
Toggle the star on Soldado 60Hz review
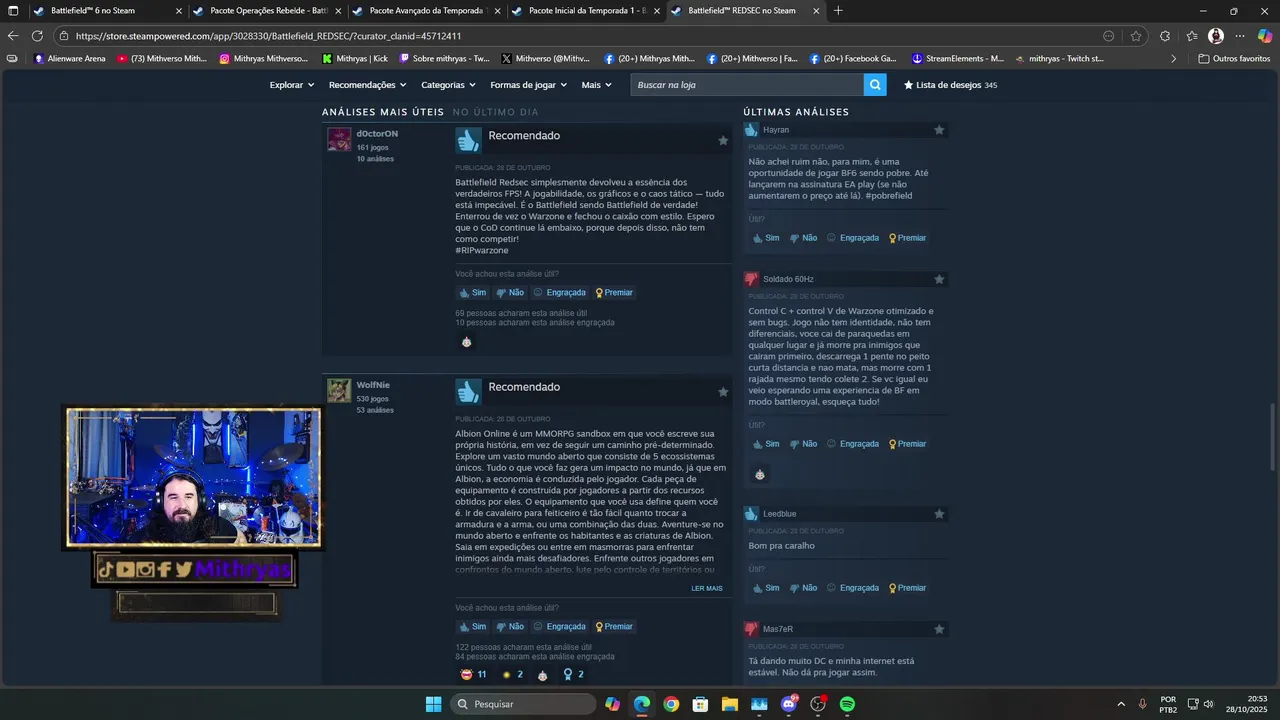pos(939,279)
